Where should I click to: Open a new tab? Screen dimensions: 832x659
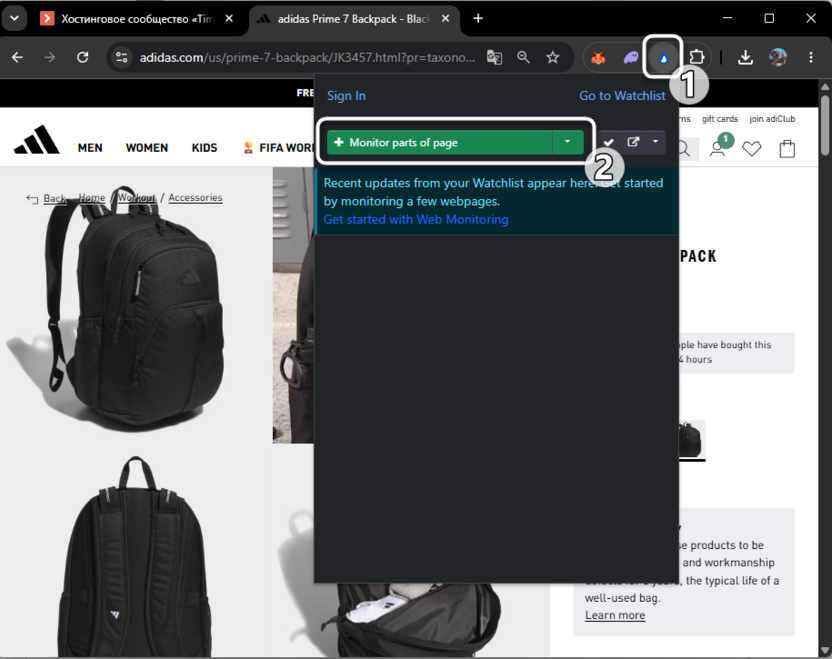[478, 19]
